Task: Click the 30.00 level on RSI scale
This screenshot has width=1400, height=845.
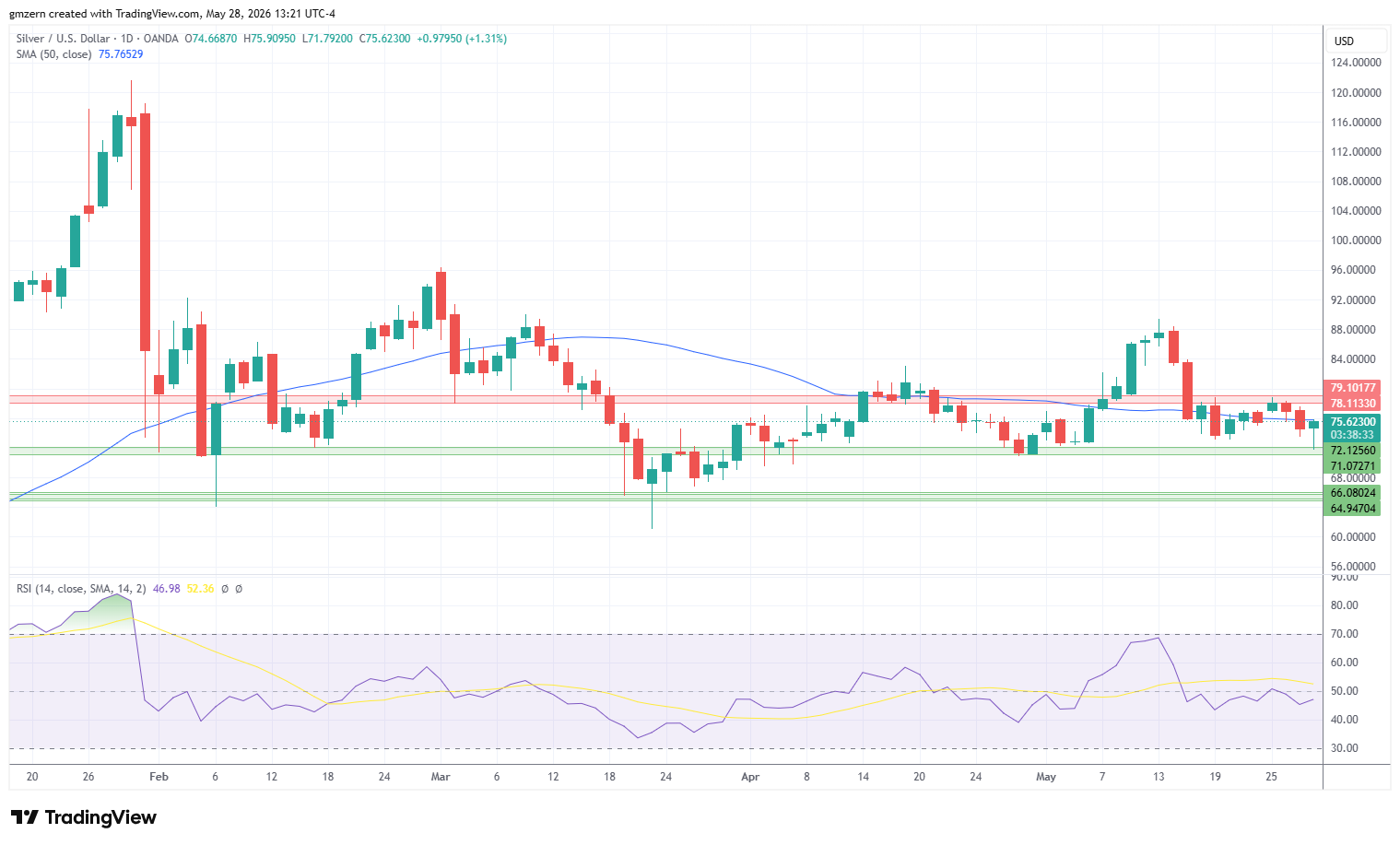Action: pos(1345,748)
